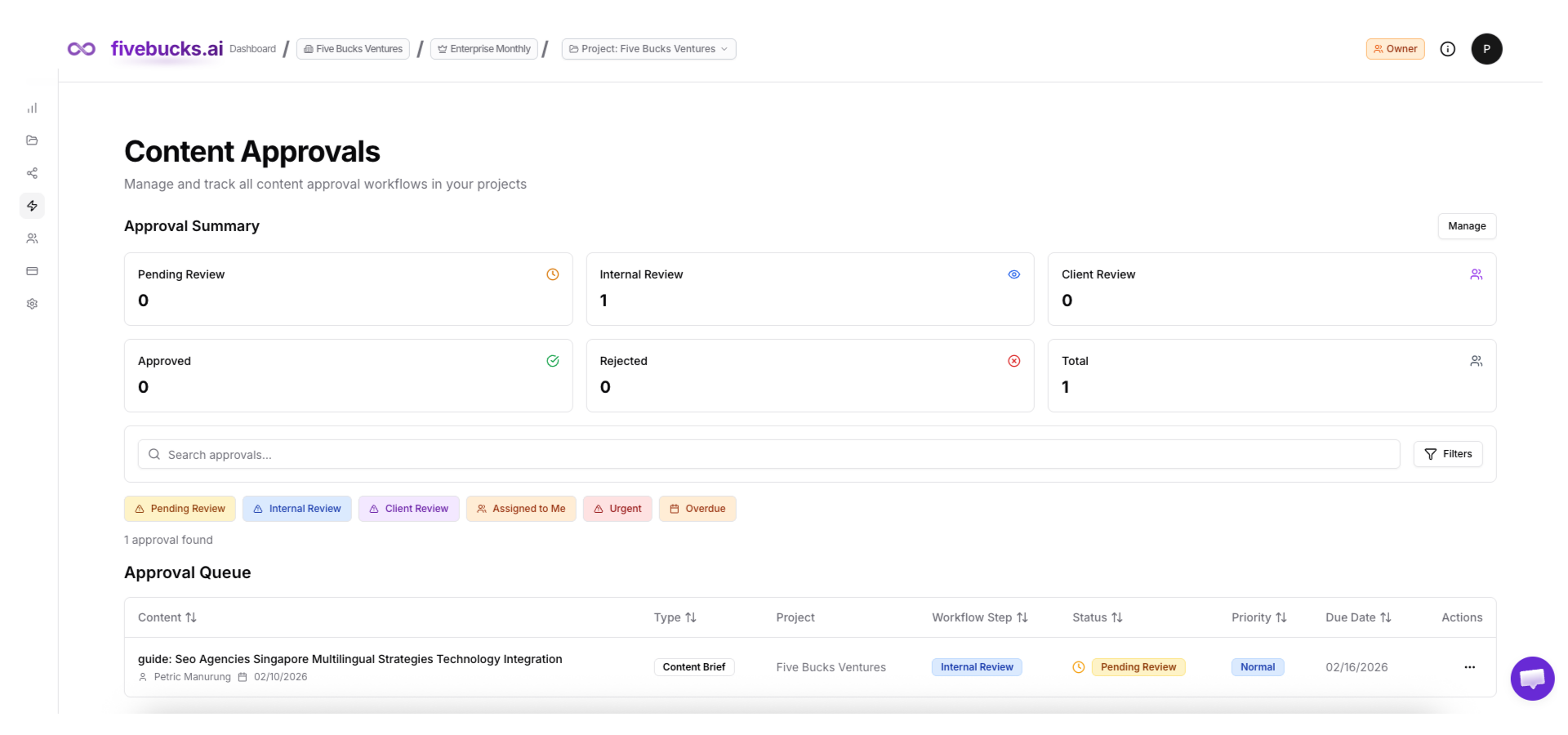
Task: Select the projects folder icon in sidebar
Action: point(32,140)
